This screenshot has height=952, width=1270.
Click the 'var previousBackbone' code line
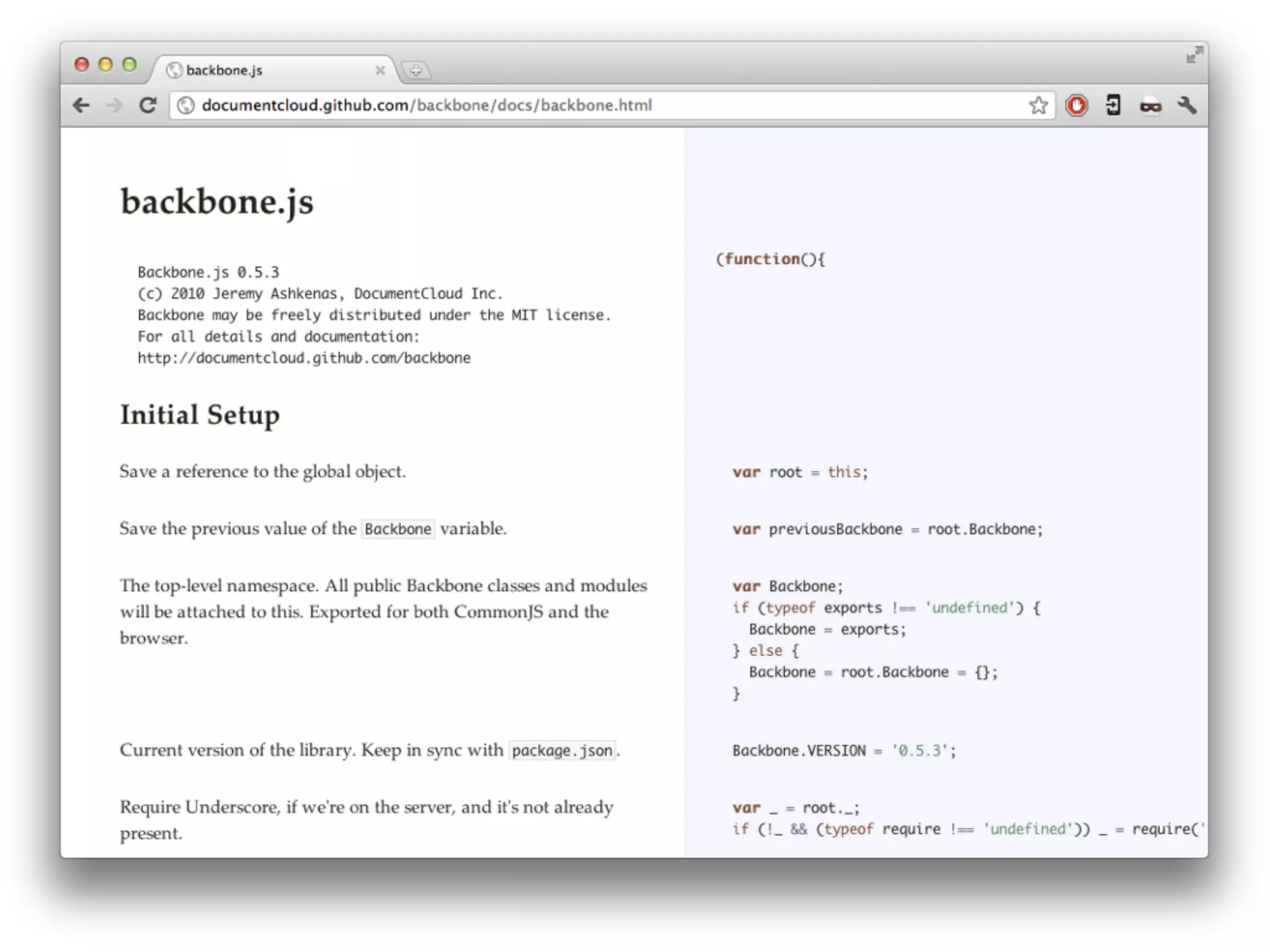(x=888, y=529)
